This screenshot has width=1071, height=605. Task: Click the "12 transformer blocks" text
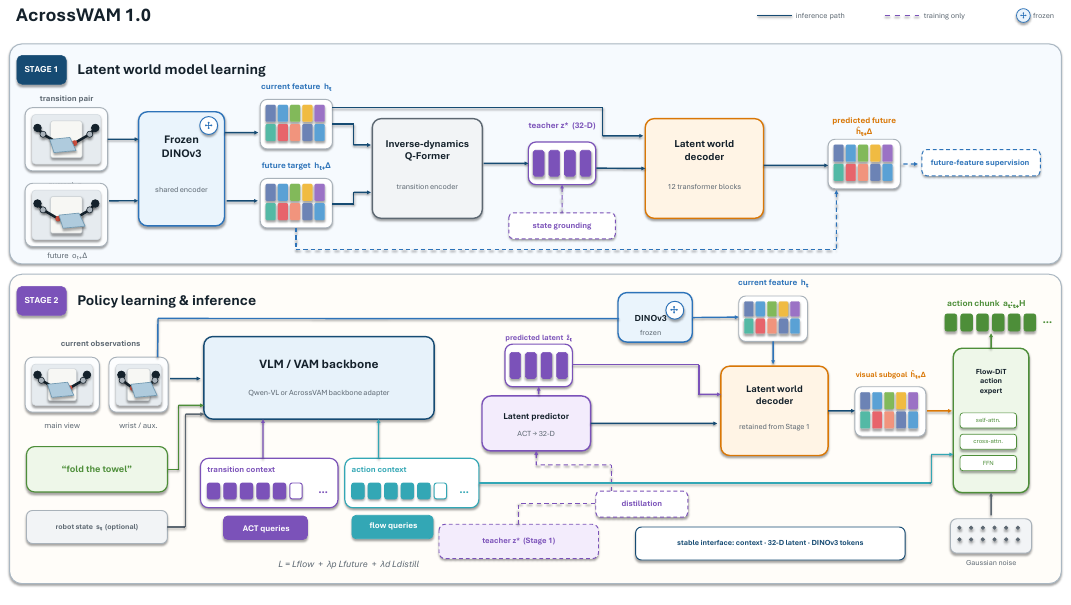[704, 186]
